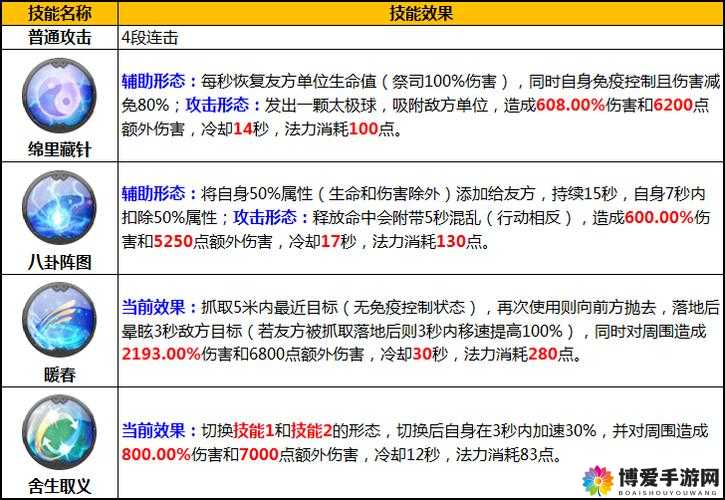Select the 技能效果 column header
This screenshot has width=725, height=500.
point(421,13)
